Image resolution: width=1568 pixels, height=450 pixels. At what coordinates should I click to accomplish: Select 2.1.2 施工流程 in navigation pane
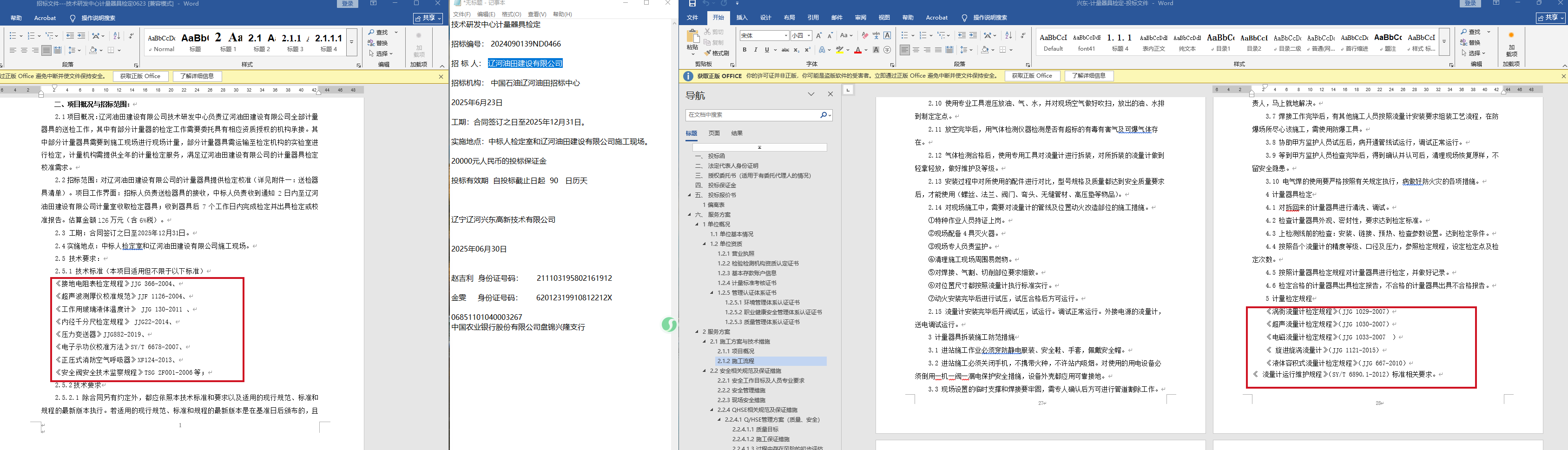771,361
